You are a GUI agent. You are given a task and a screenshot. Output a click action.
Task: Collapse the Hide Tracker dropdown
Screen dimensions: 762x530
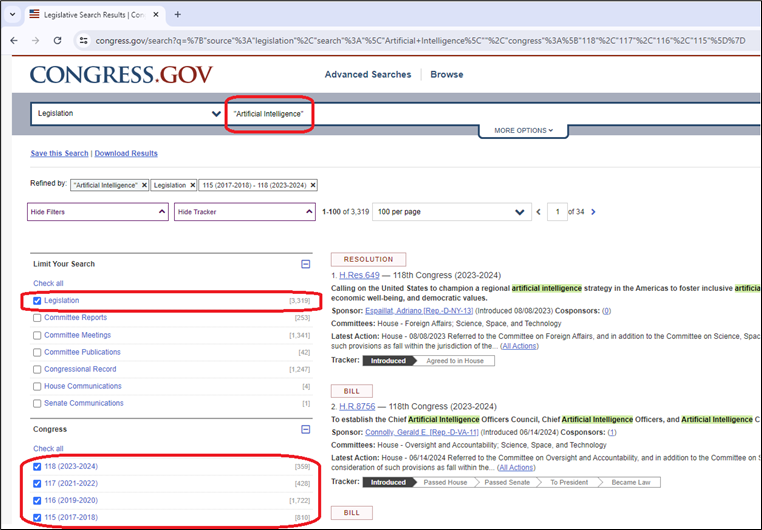[245, 212]
